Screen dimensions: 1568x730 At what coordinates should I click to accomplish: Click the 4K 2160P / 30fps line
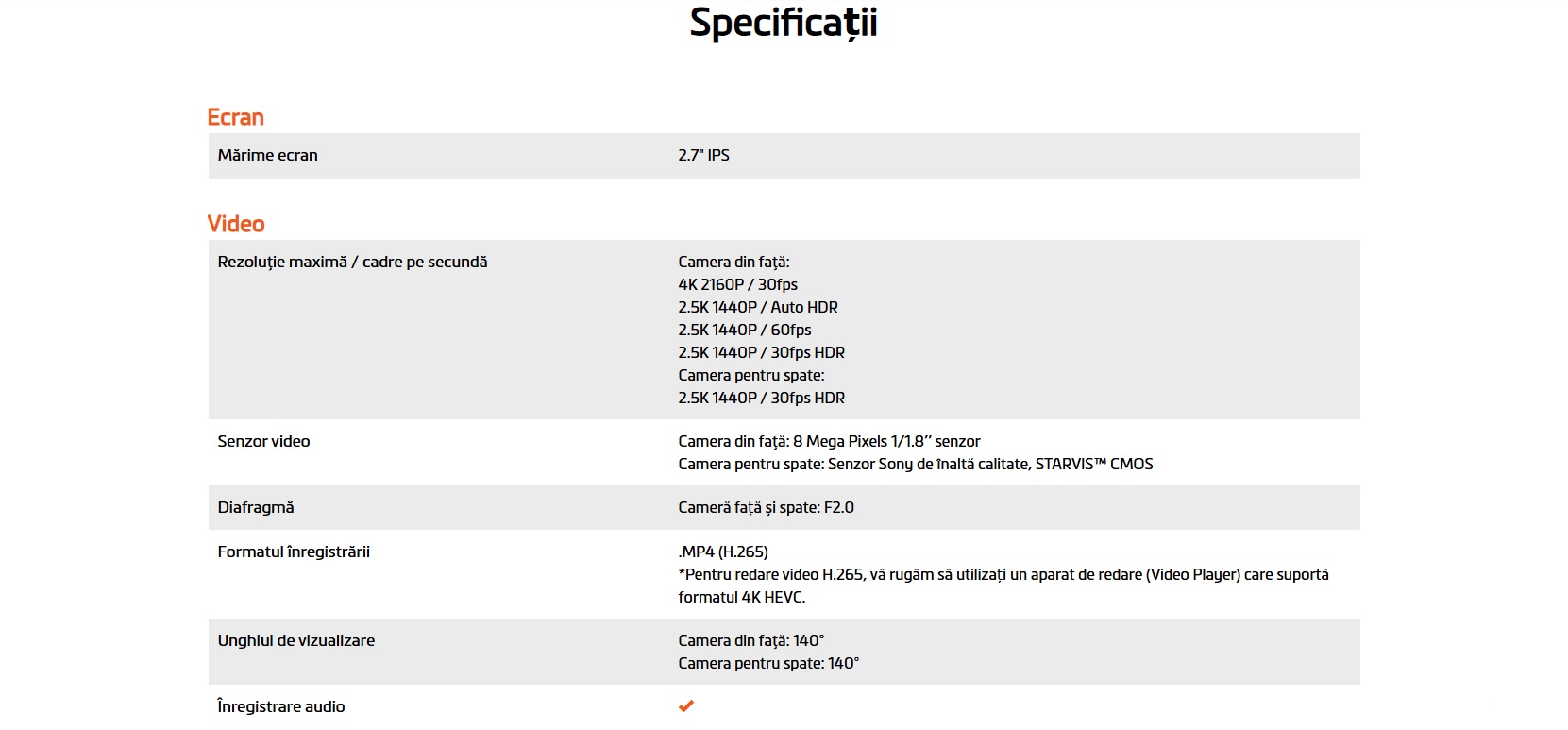point(737,284)
